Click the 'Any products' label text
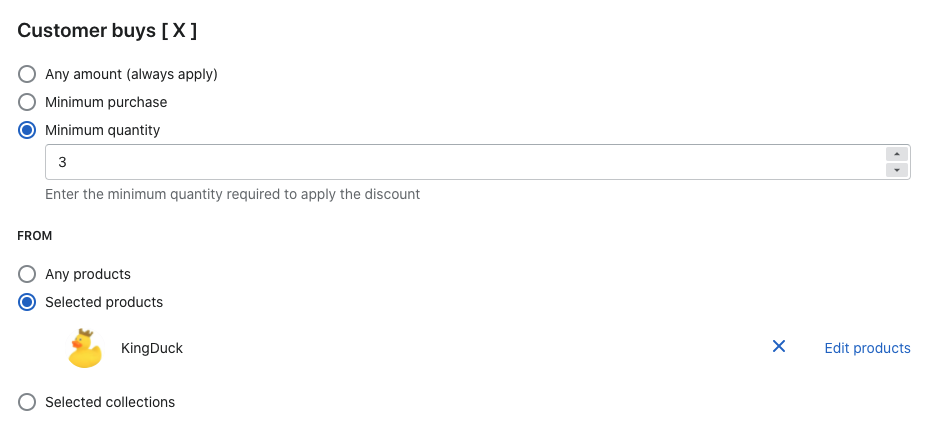The image size is (929, 431). tap(88, 274)
